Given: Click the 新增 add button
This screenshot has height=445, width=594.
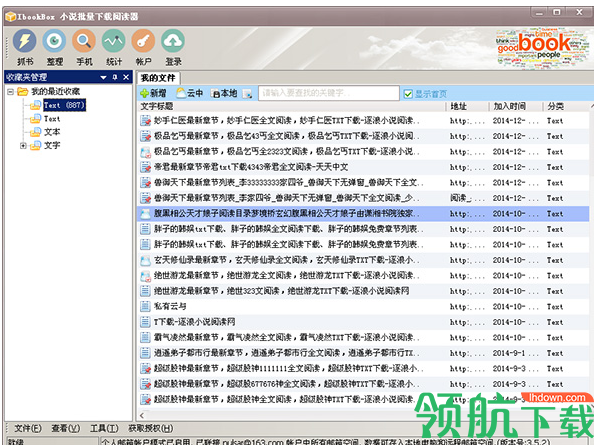Looking at the screenshot, I should [153, 93].
